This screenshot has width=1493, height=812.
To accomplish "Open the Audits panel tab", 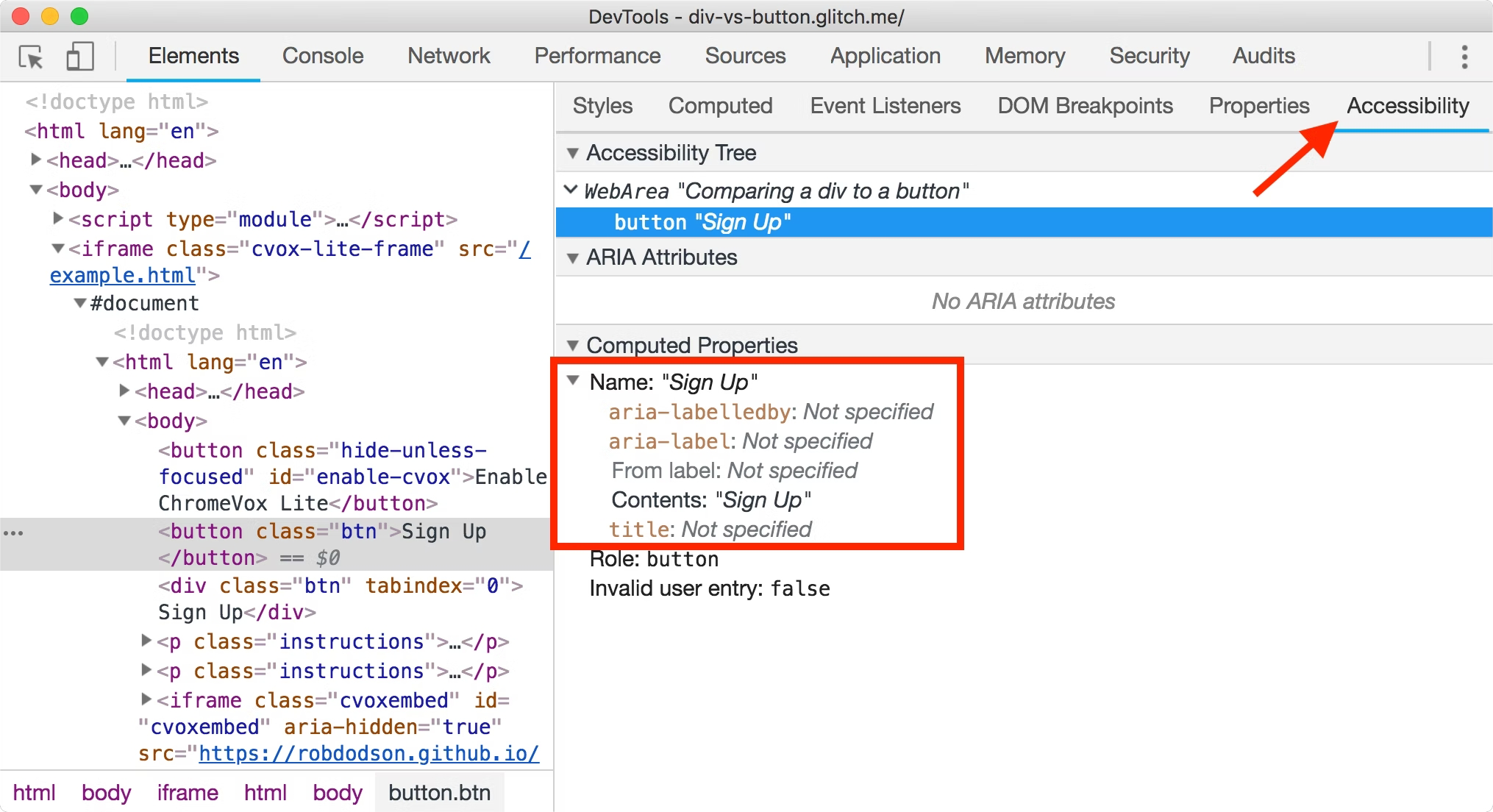I will [1264, 56].
